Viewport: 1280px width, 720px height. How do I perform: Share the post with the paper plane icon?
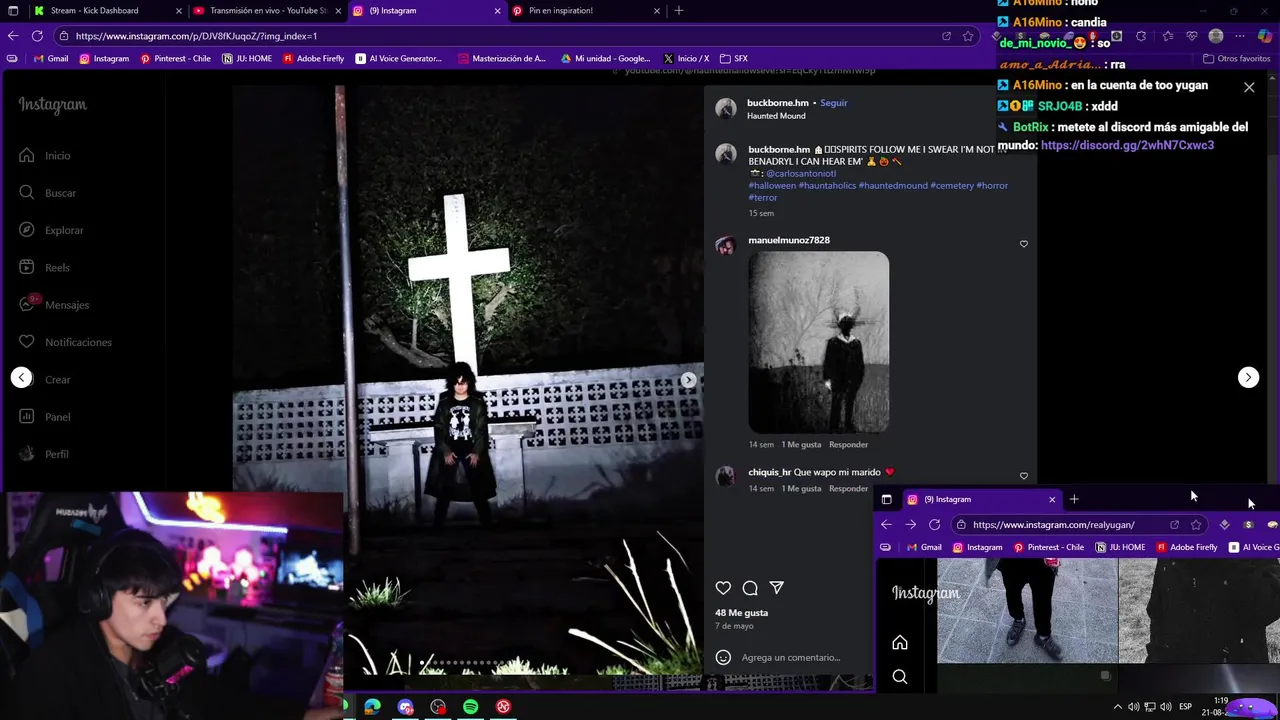[777, 588]
